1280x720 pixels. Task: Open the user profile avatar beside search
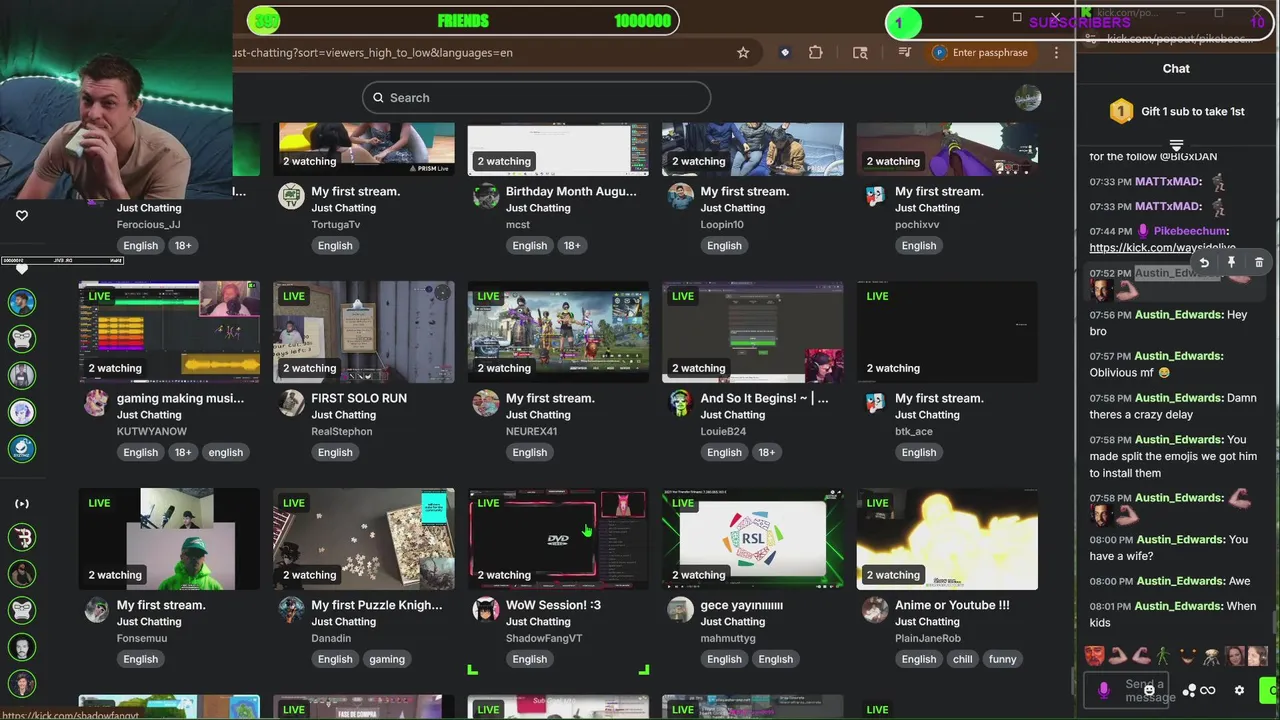pyautogui.click(x=1028, y=97)
